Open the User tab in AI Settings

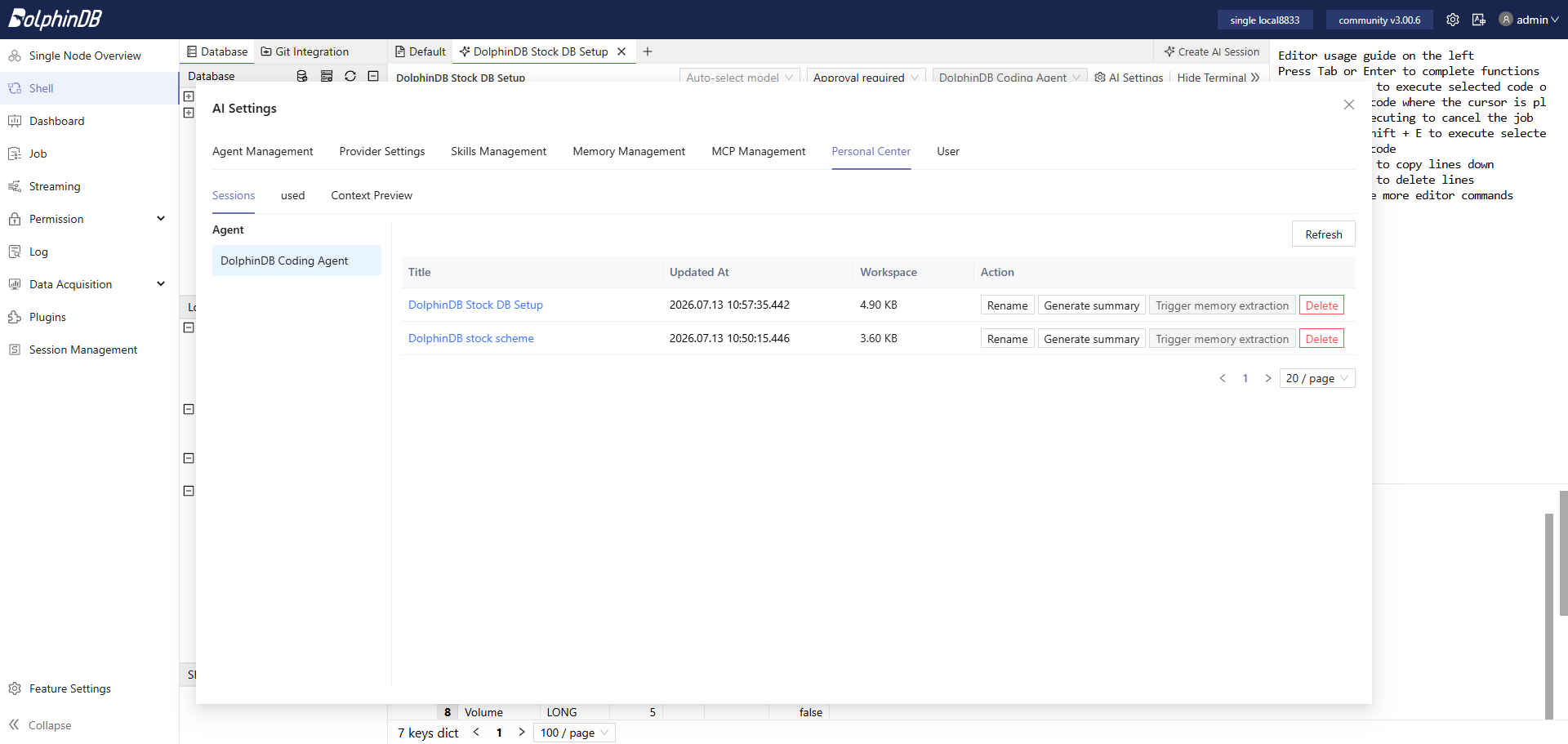tap(948, 151)
